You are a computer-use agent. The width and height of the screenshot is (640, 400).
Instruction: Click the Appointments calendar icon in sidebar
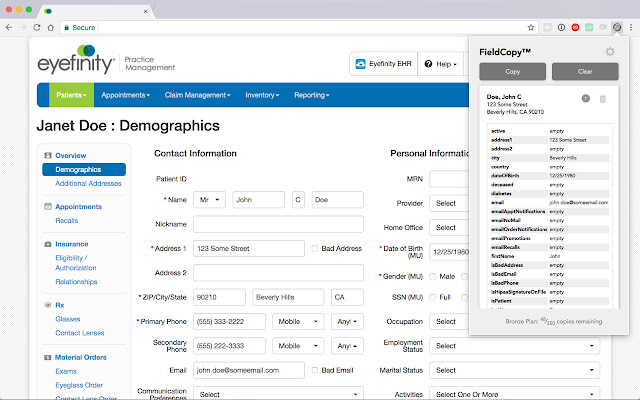(x=48, y=207)
